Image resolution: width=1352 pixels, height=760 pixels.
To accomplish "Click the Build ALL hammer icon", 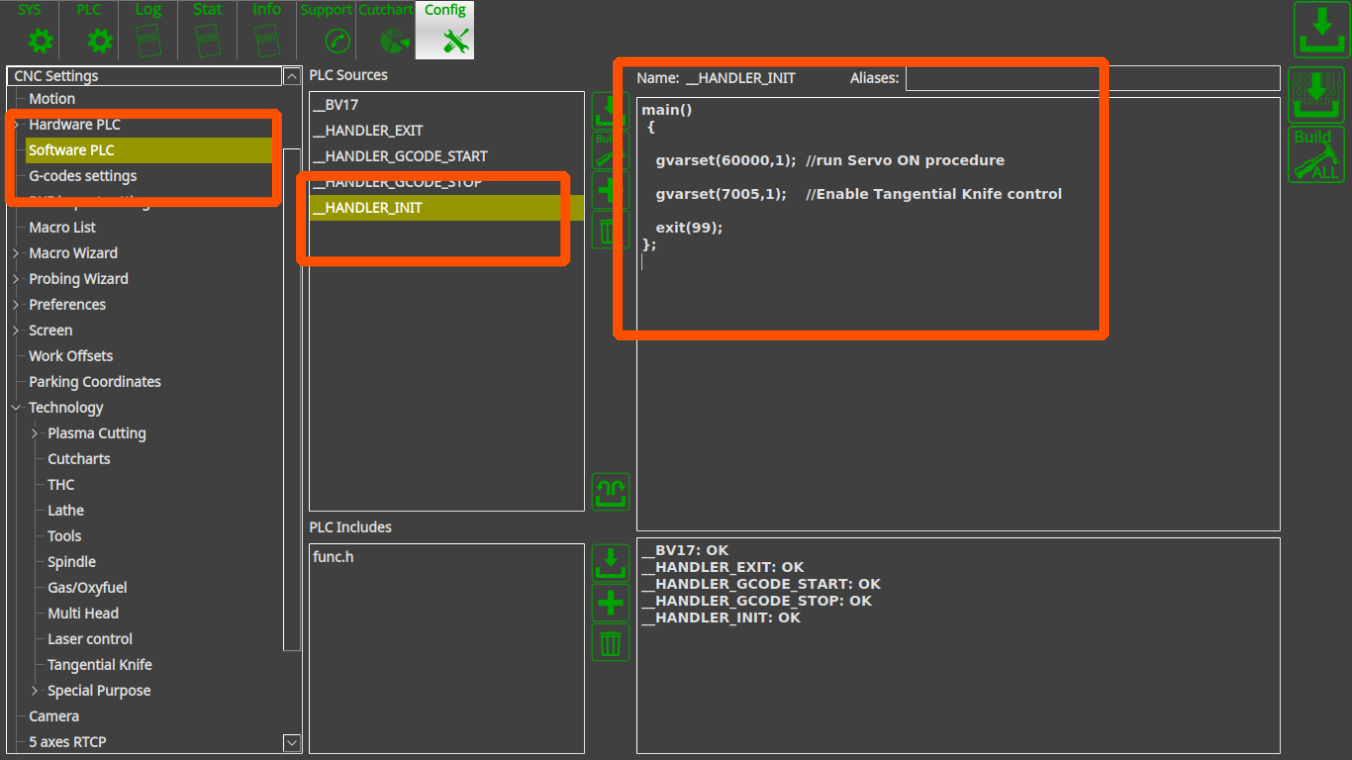I will pos(1317,155).
